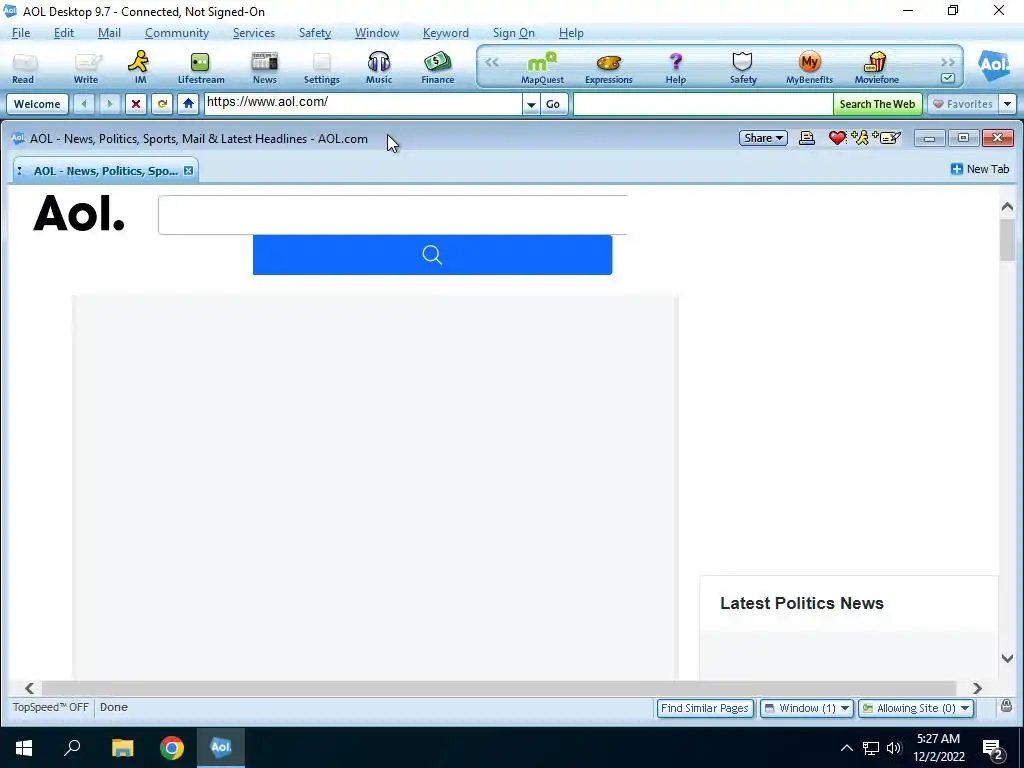
Task: Open the Settings toolbar icon
Action: coord(321,68)
